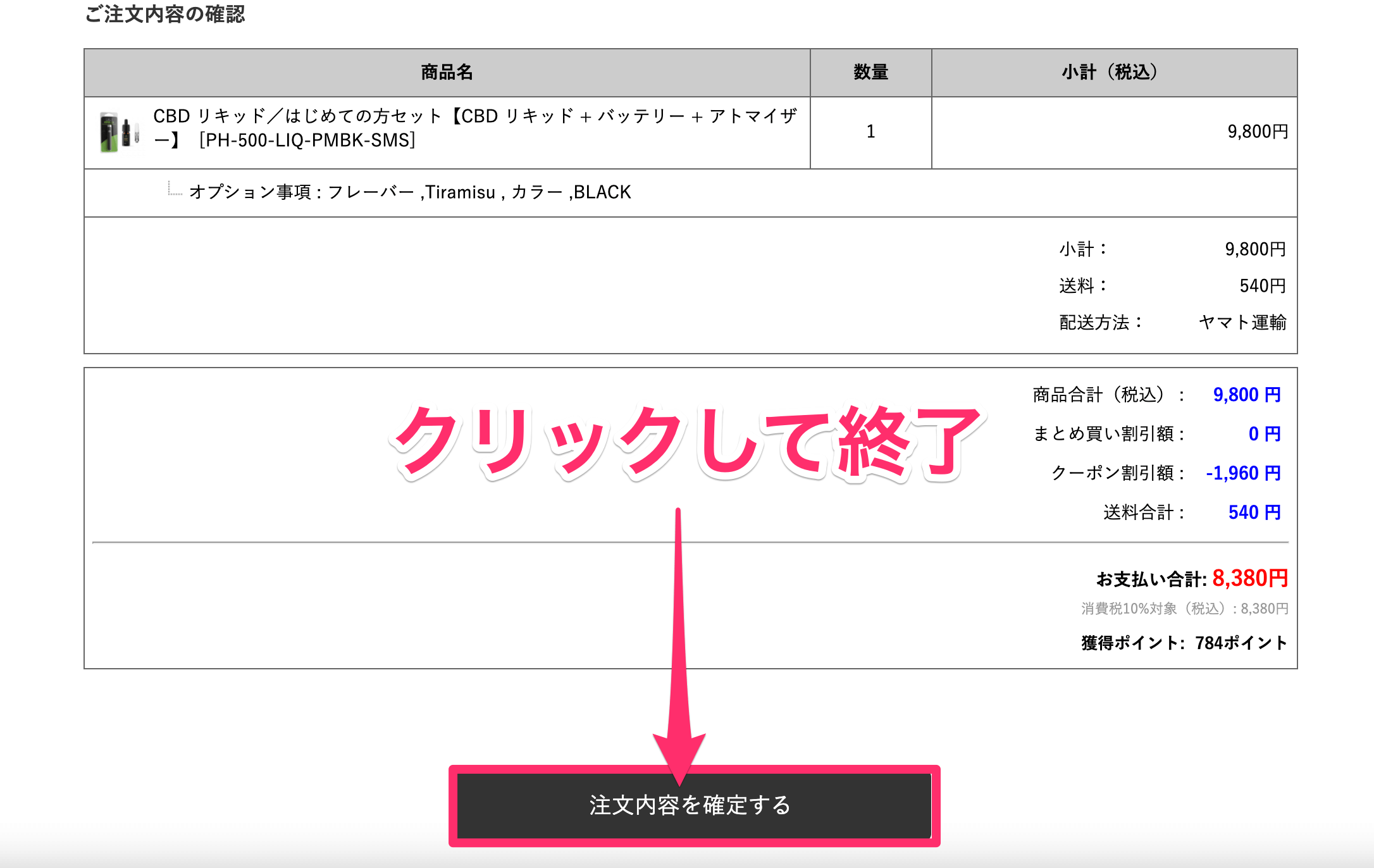
Task: Click the ご注文内容の確認 page heading
Action: click(164, 14)
